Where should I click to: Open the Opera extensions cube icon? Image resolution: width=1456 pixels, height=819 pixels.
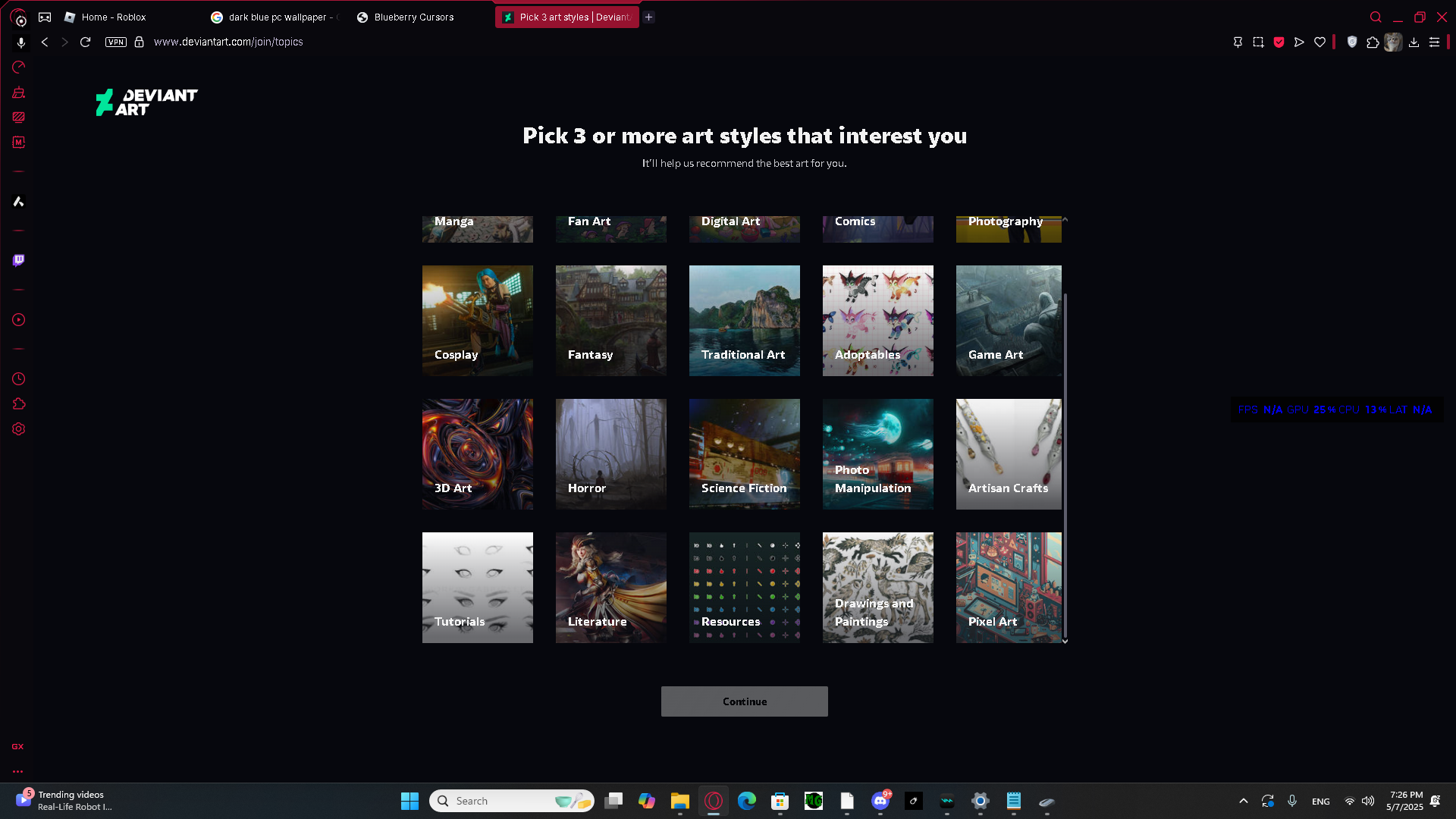[x=1373, y=42]
